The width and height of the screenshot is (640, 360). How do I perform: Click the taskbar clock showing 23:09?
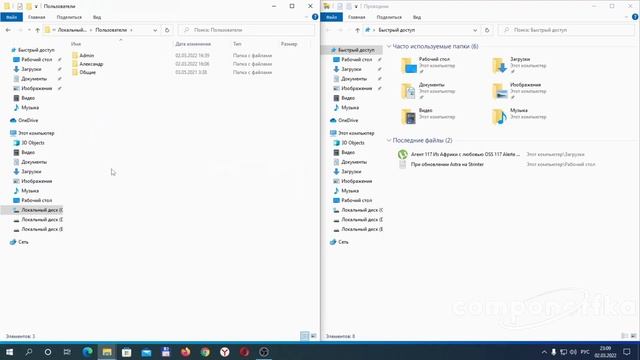point(605,352)
